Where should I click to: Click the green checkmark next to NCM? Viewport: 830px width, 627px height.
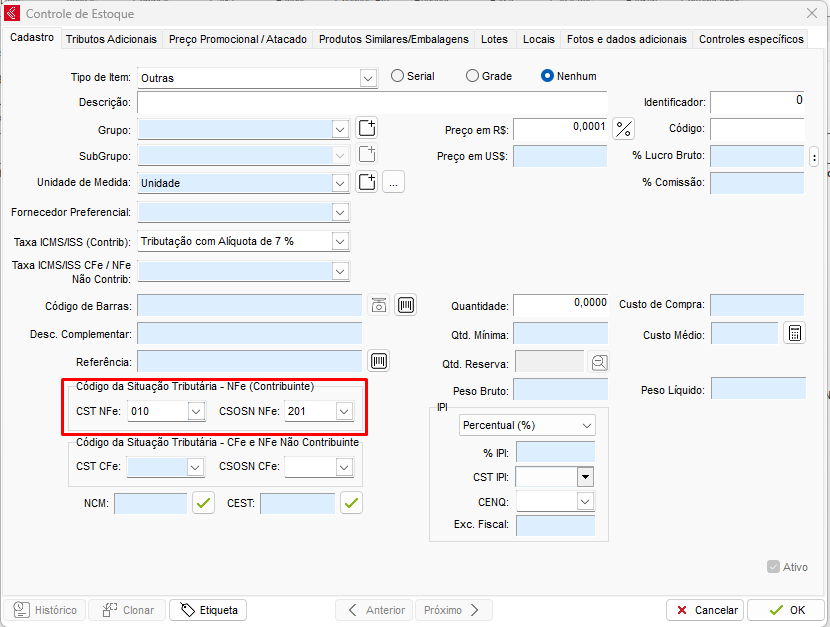coord(204,503)
